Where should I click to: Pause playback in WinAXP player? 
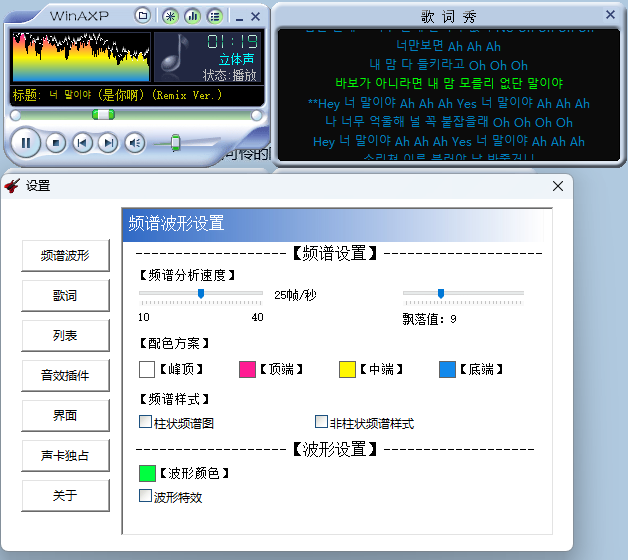click(x=26, y=143)
